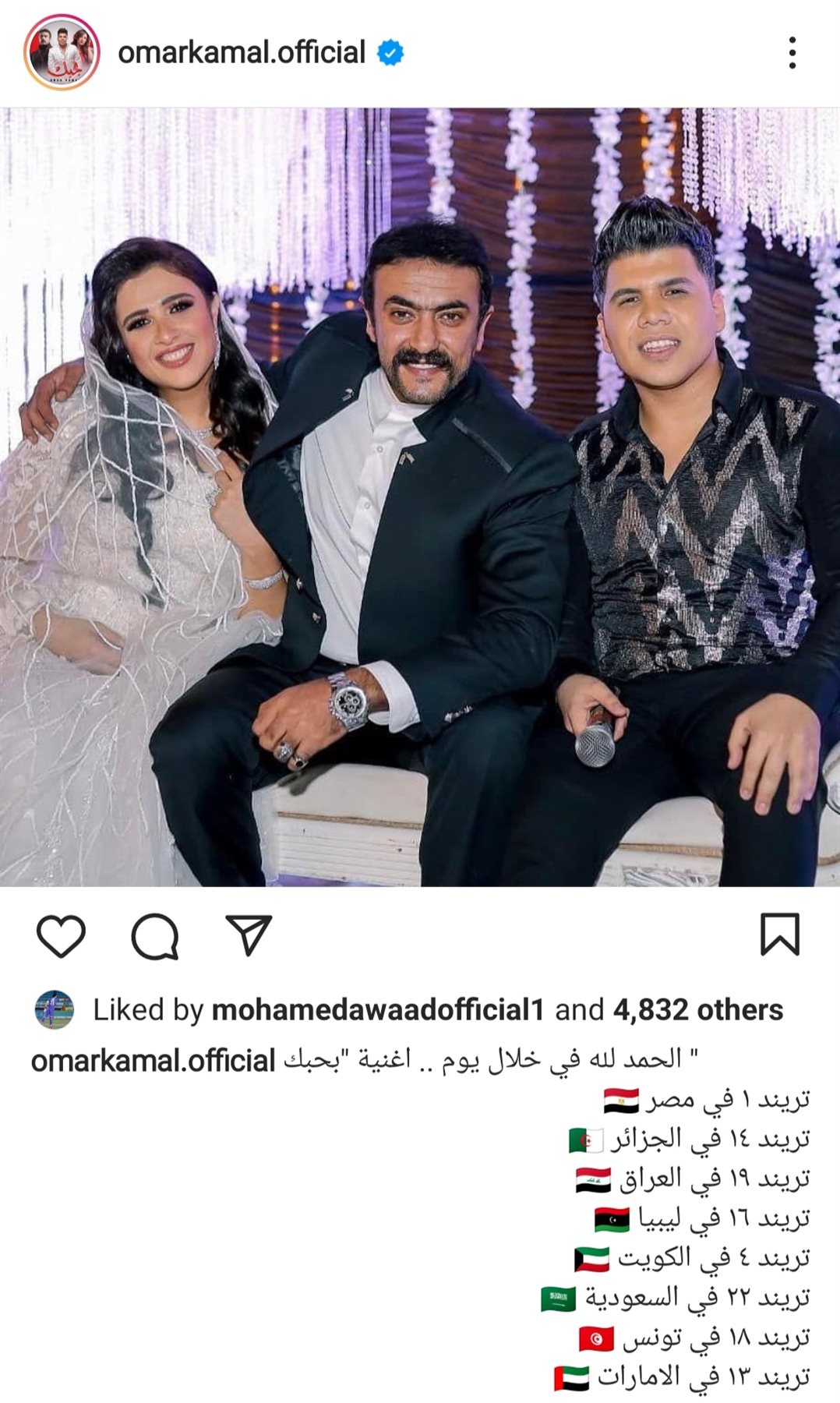Image resolution: width=840 pixels, height=1403 pixels.
Task: Open omarkamal.official username in header
Action: pos(242,52)
